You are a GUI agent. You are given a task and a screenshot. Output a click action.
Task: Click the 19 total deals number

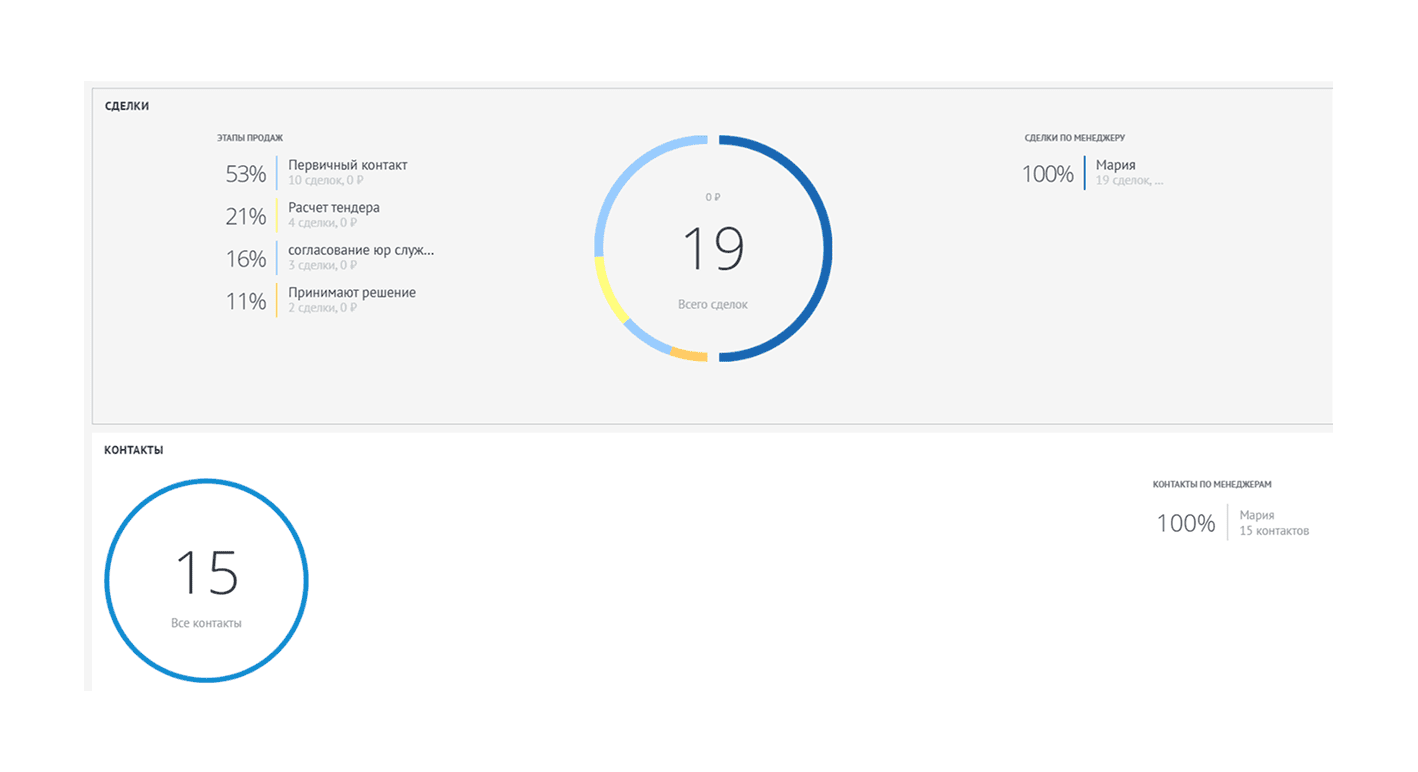point(713,250)
